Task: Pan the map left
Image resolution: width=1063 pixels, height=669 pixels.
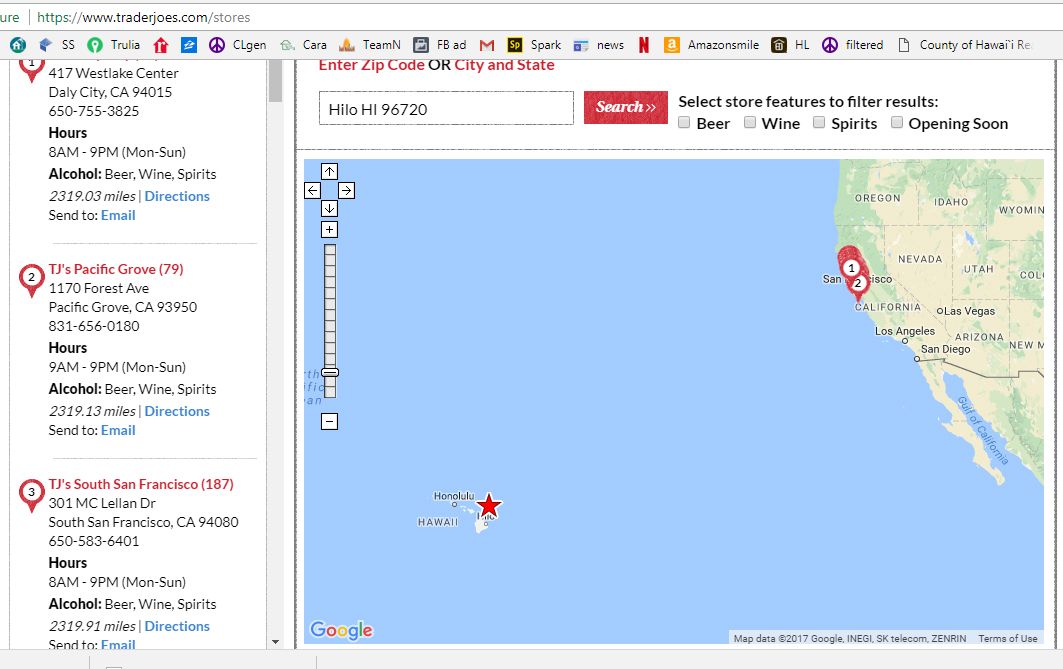Action: [x=313, y=190]
